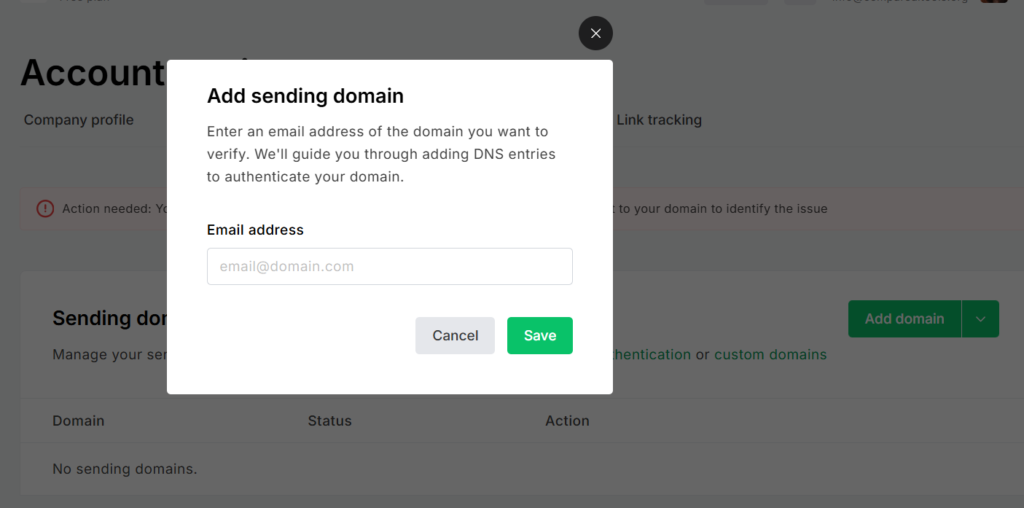Select the No sending domains row
This screenshot has width=1024, height=508.
click(522, 469)
